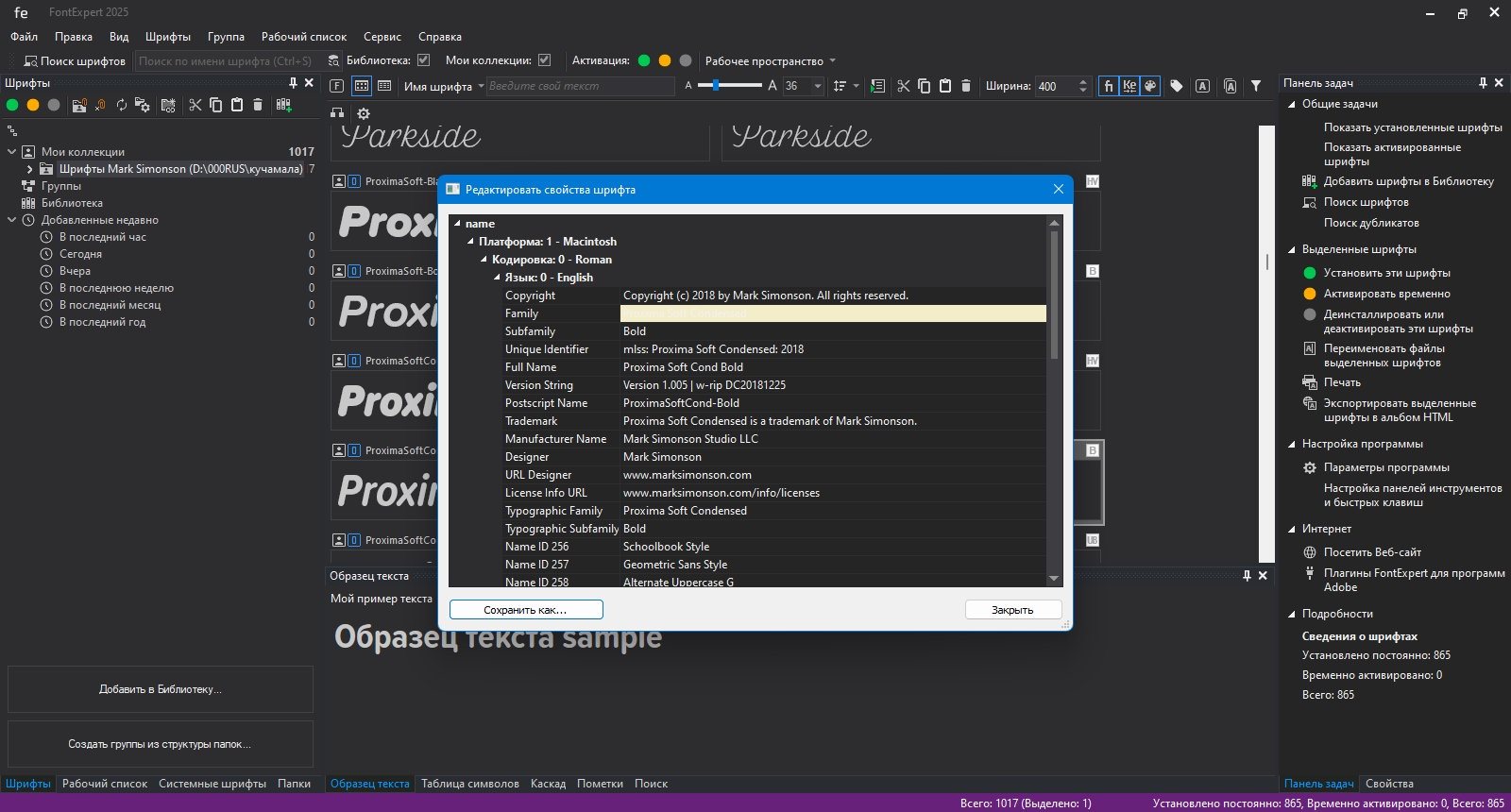Click the globe icon next to Посетить Веб-сайт
This screenshot has width=1511, height=812.
tap(1310, 552)
